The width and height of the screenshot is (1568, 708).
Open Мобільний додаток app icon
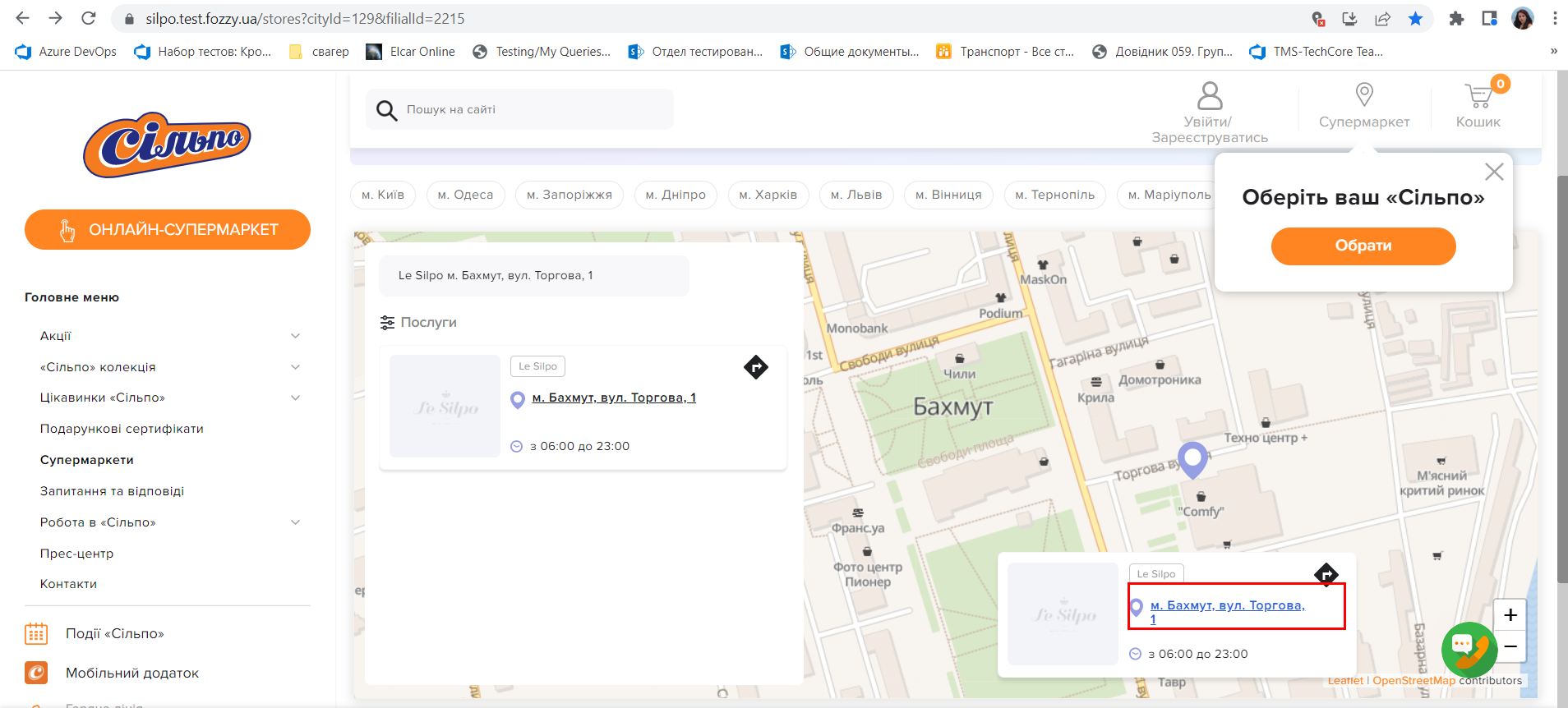36,673
